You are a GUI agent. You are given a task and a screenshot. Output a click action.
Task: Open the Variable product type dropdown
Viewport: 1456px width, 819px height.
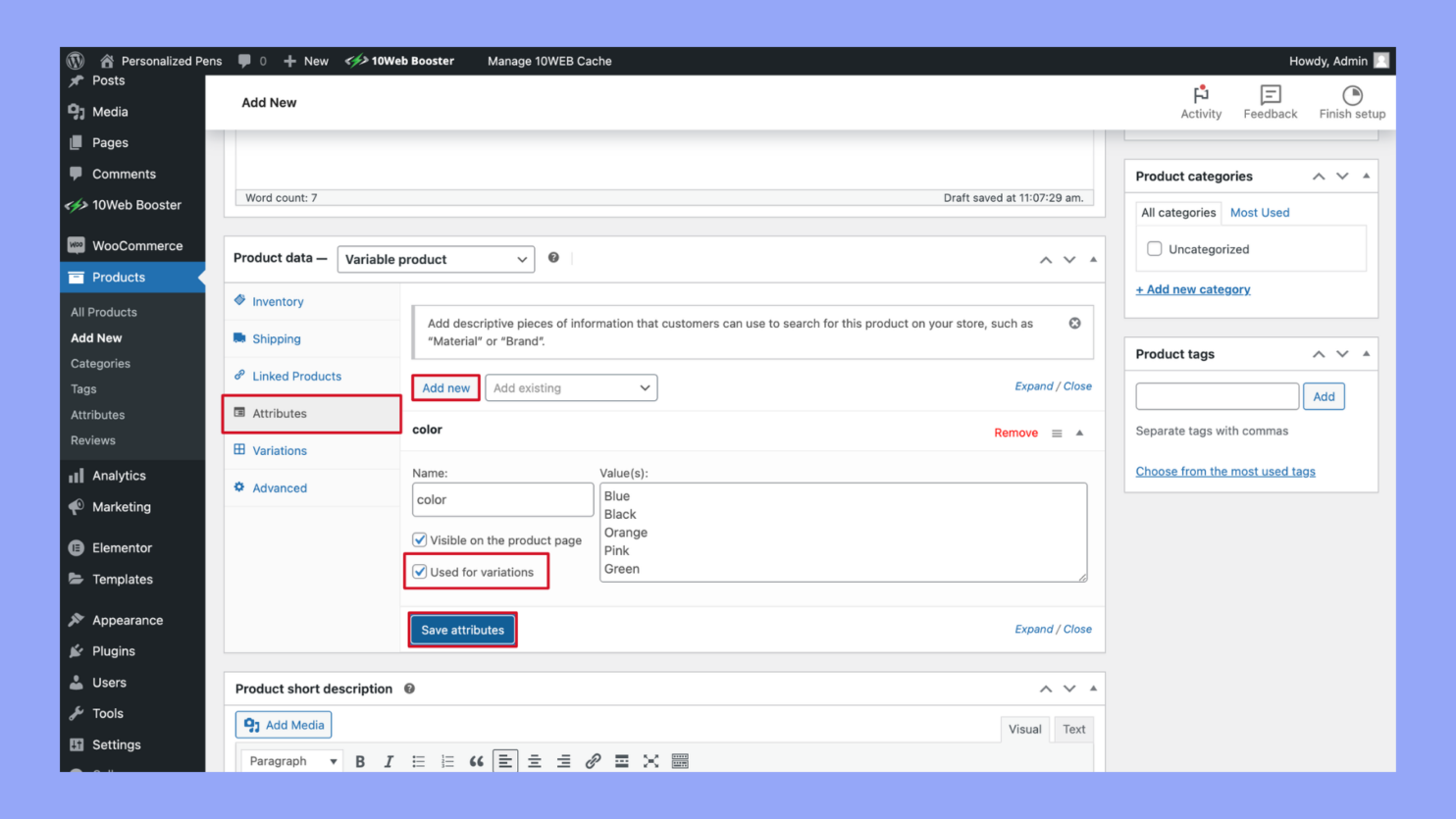point(435,259)
